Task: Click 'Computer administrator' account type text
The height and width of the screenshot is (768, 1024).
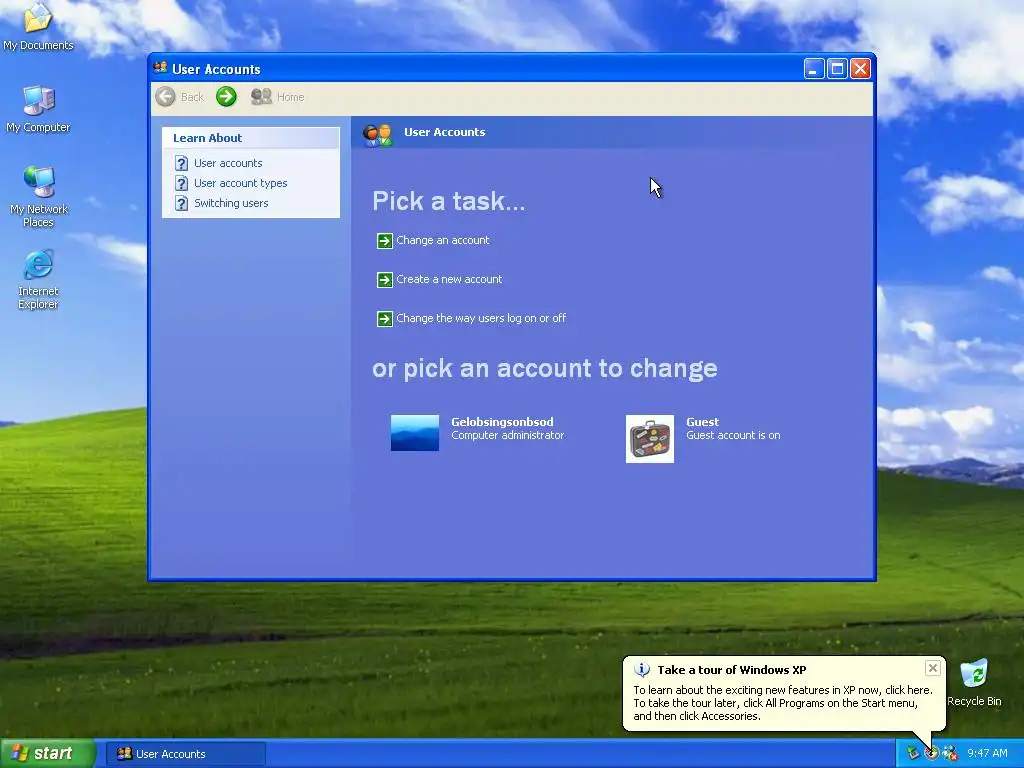Action: [x=507, y=436]
